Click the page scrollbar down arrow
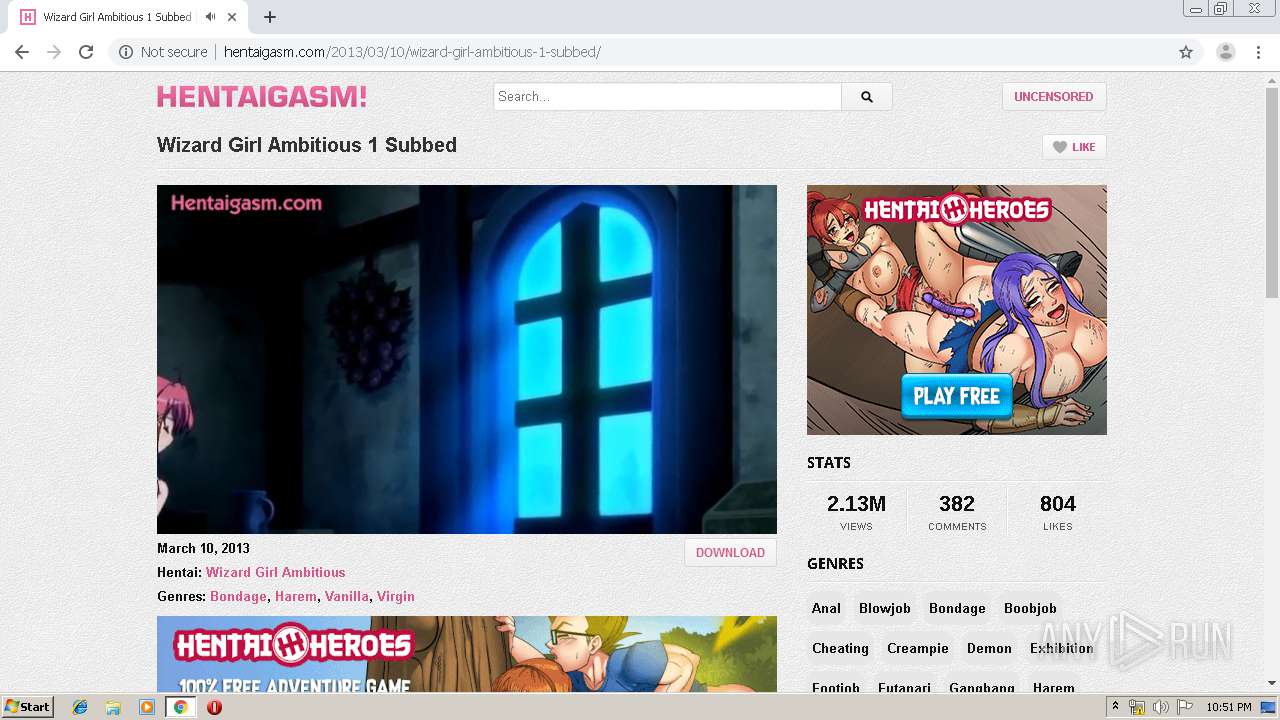Screen dimensions: 1280x720 tap(1271, 683)
